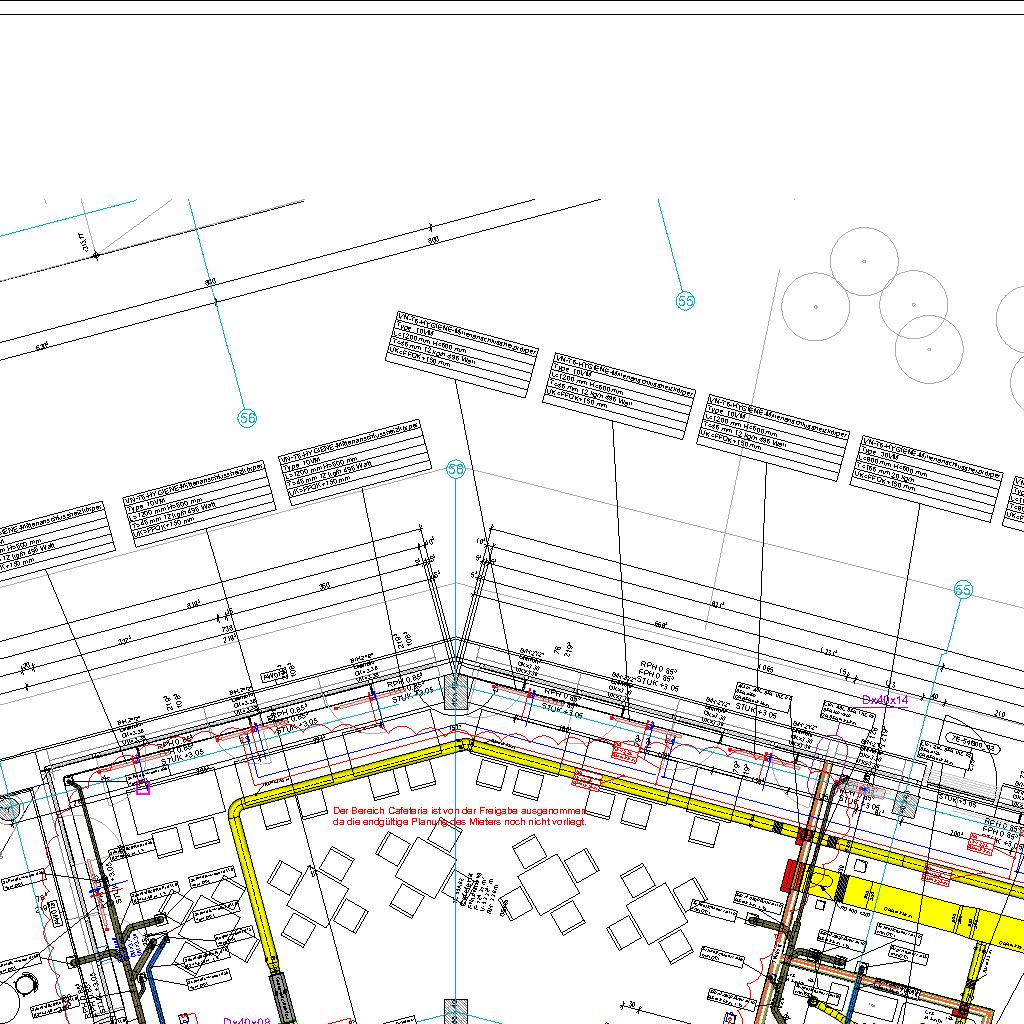Select the heater label box reading Type 30VM
This screenshot has width=1024, height=1024.
927,479
